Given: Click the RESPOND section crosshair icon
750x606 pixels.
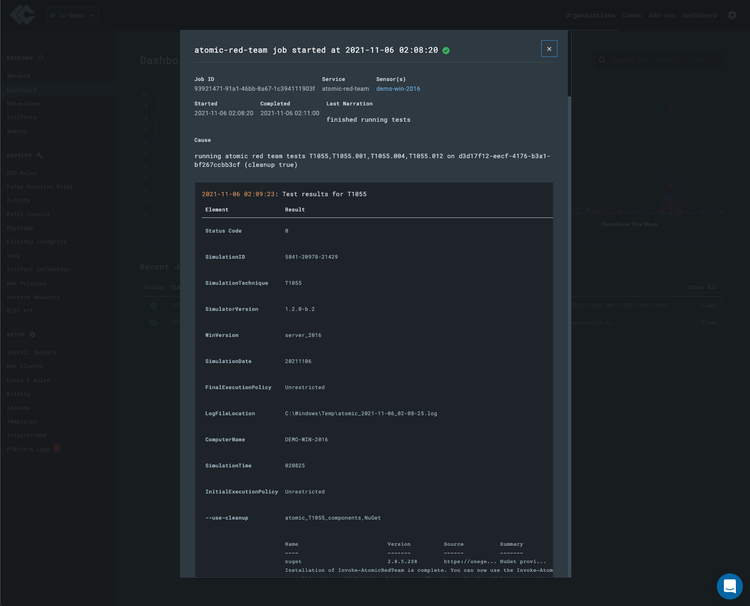Looking at the screenshot, I should tap(41, 58).
